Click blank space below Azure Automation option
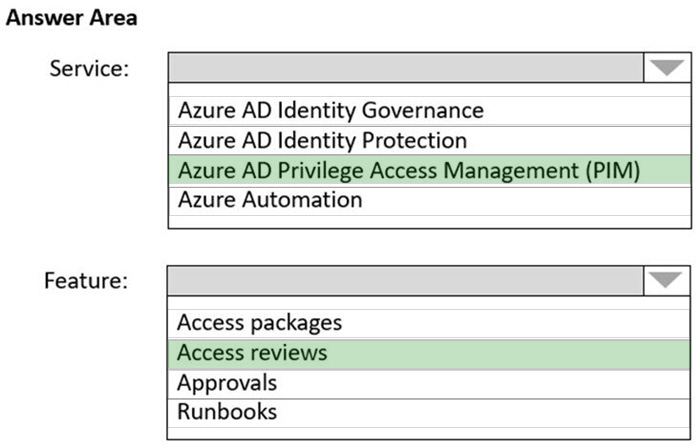 tap(430, 220)
